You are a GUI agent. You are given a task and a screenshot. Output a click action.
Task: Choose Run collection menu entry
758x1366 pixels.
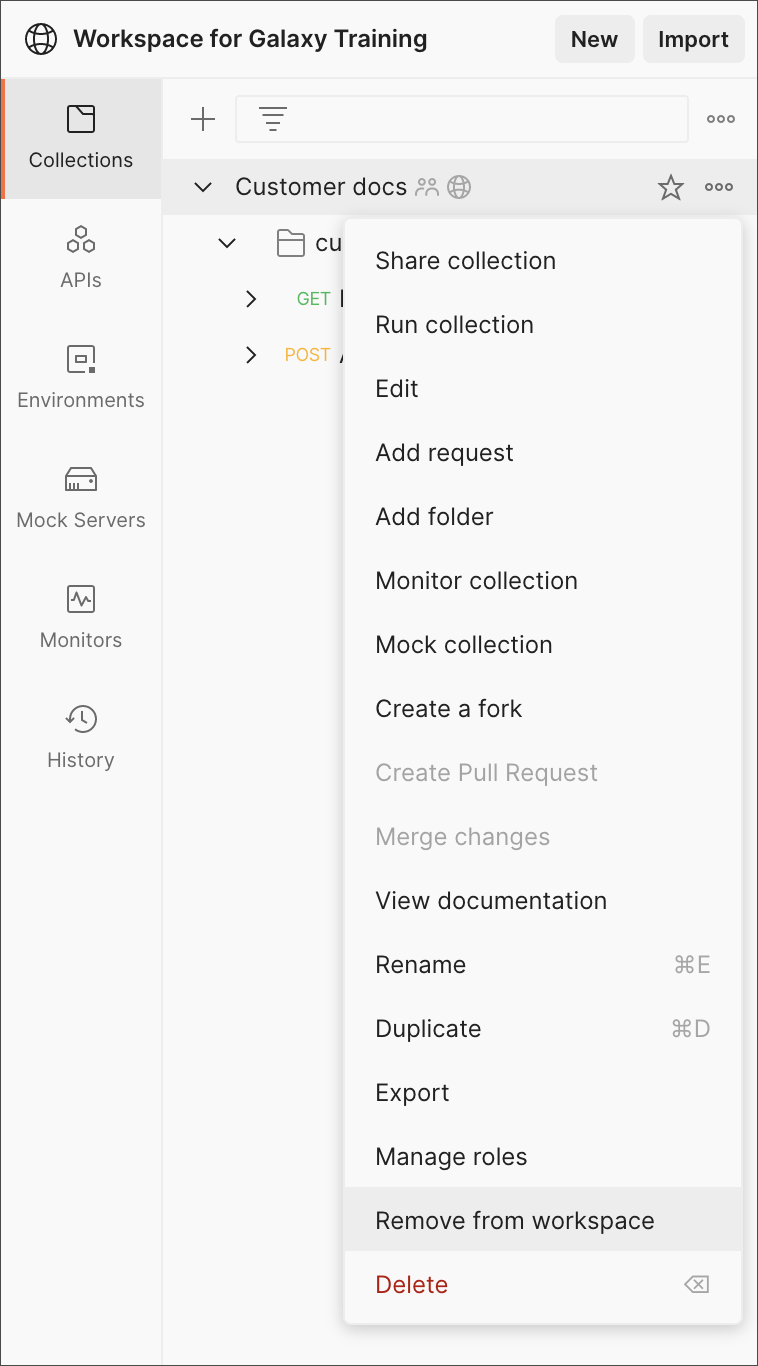click(x=543, y=325)
